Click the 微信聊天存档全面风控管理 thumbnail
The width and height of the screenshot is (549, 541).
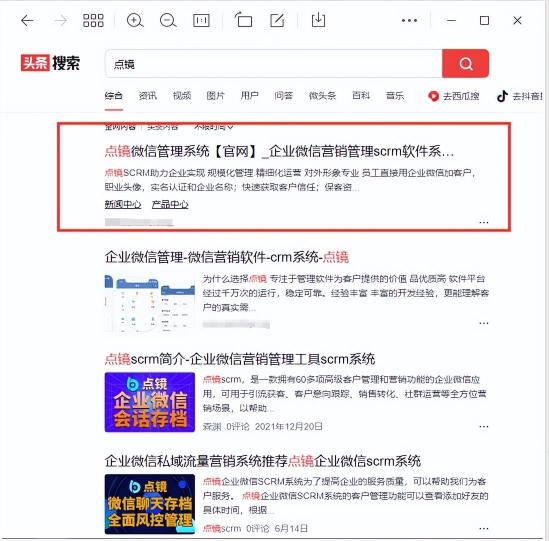[x=150, y=504]
